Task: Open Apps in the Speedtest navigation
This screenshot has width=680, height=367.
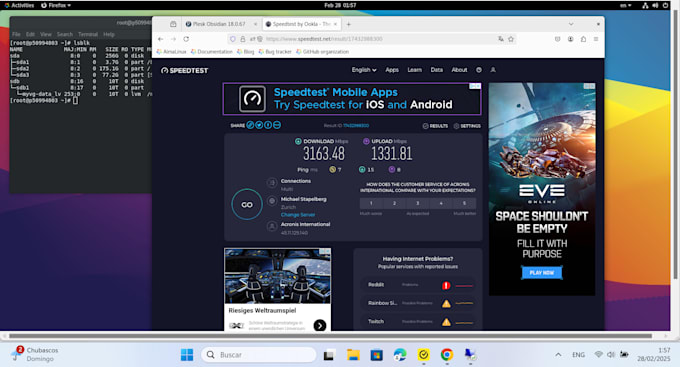Action: [x=392, y=70]
